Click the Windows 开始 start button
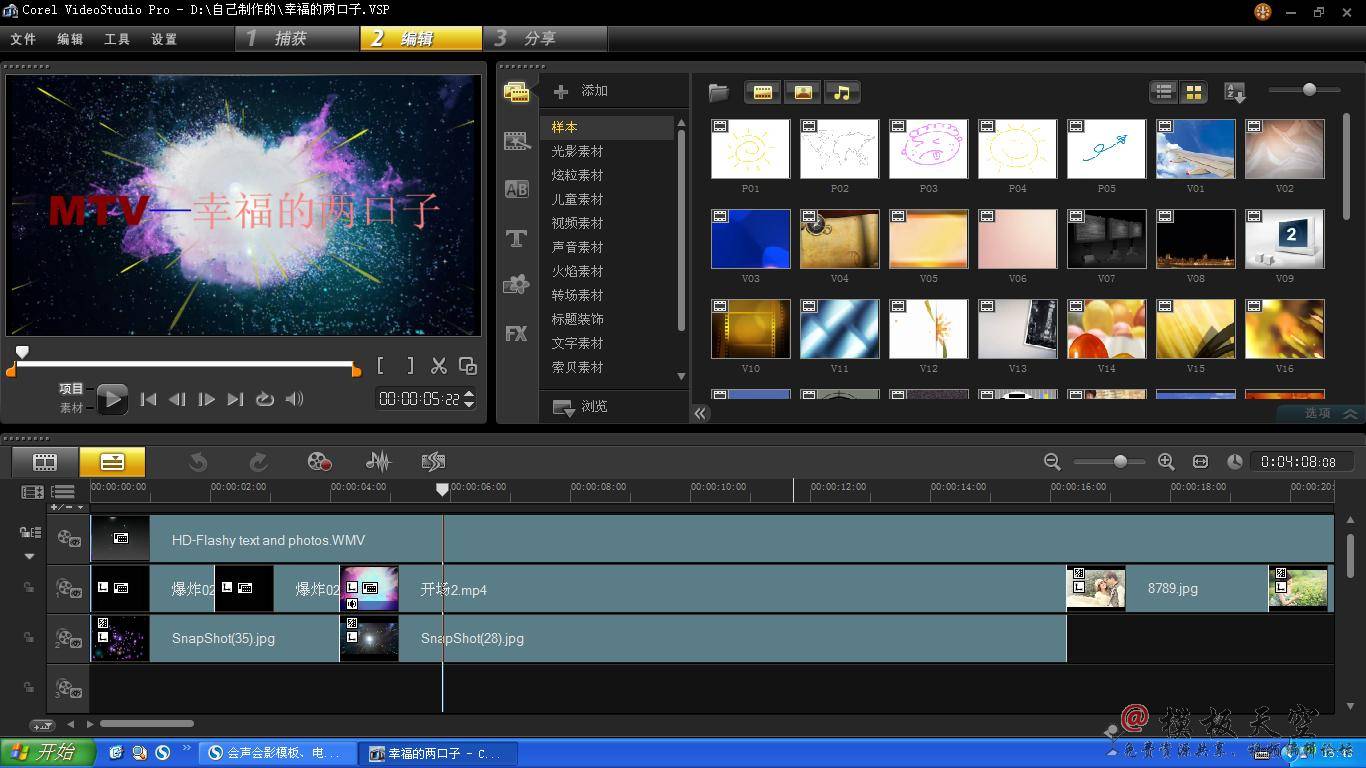 click(47, 752)
